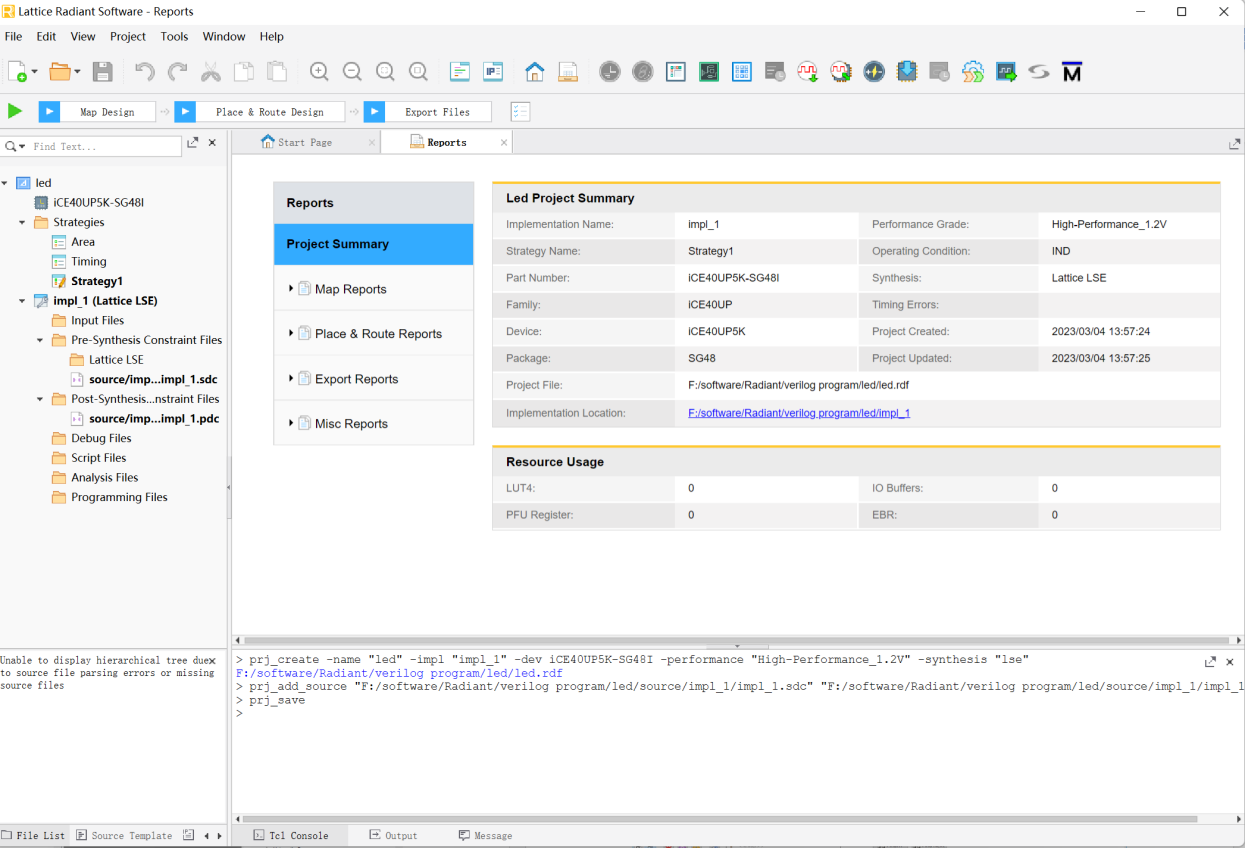Launch the ModelSim M icon
The height and width of the screenshot is (848, 1245).
[x=1072, y=72]
